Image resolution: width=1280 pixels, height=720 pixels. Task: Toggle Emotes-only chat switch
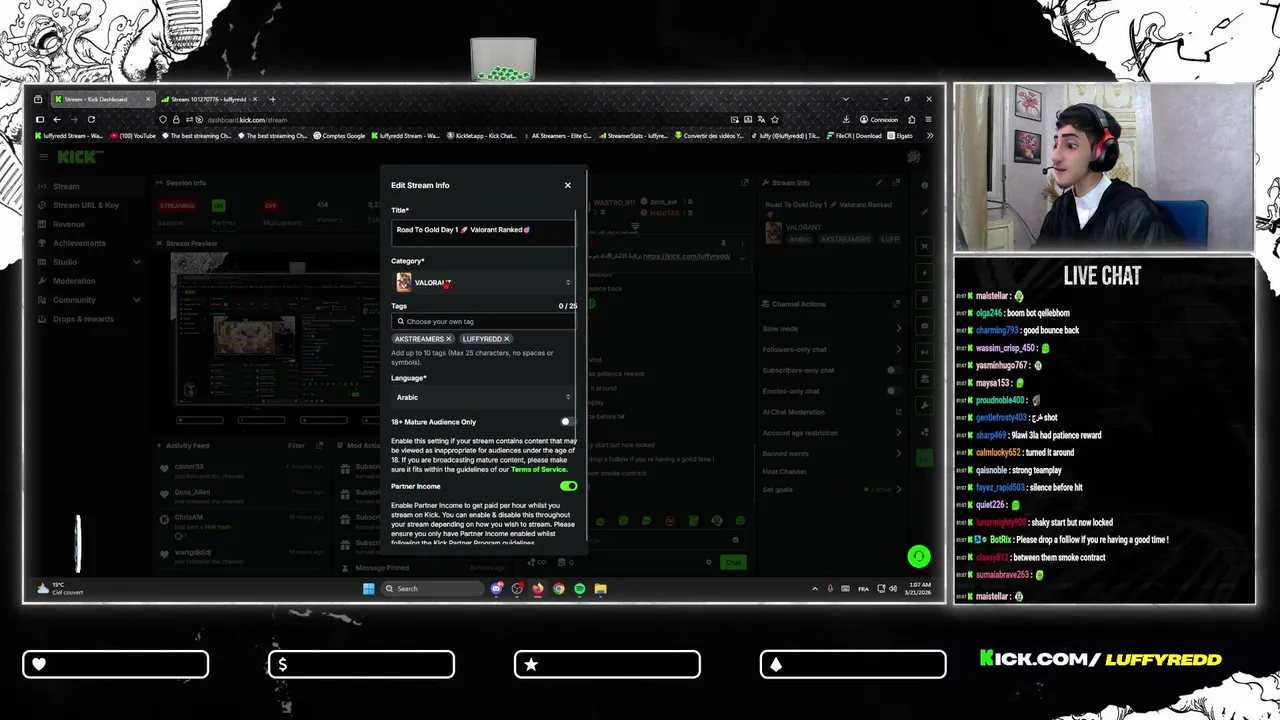pyautogui.click(x=894, y=391)
